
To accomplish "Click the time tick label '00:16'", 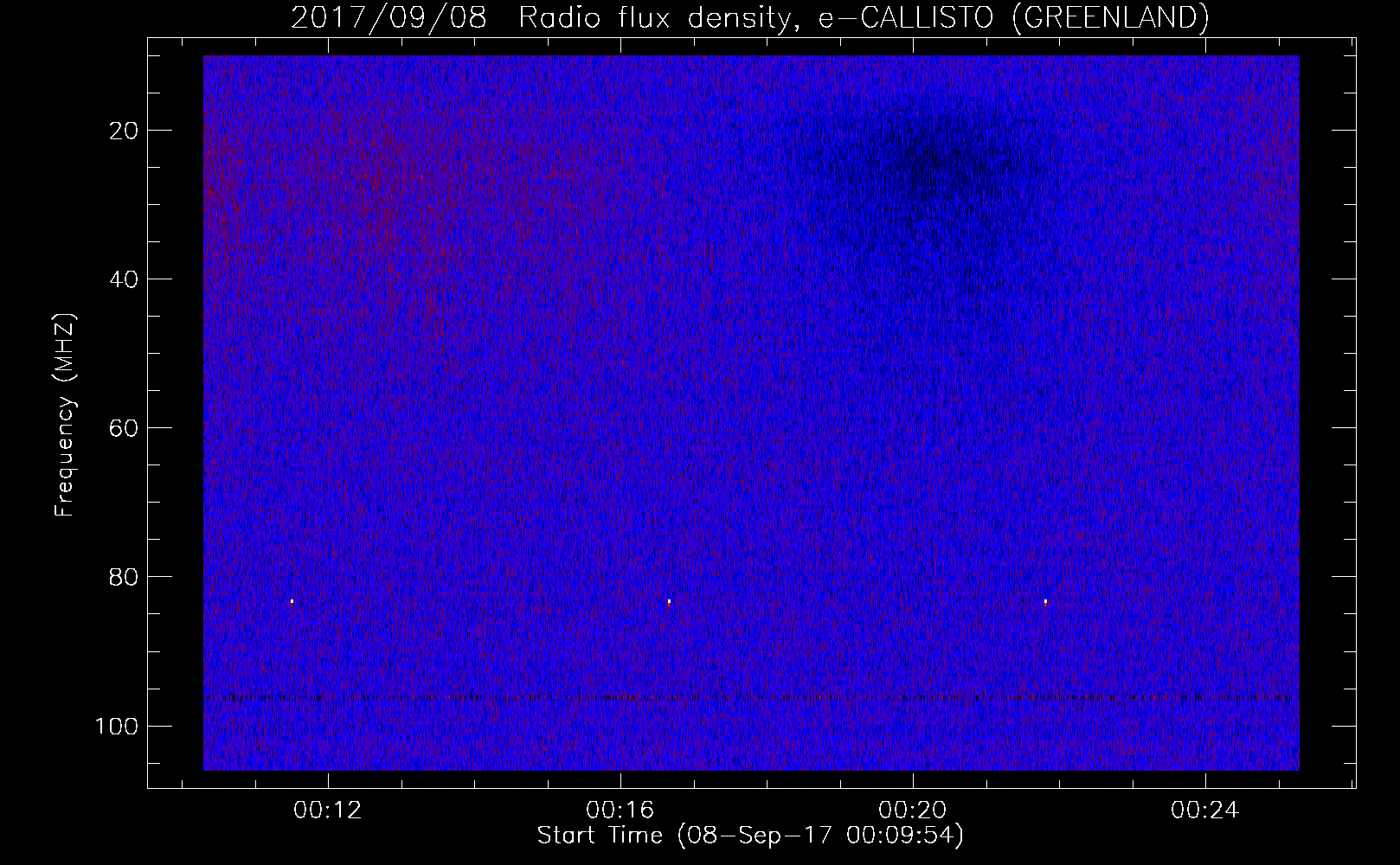I will point(620,811).
